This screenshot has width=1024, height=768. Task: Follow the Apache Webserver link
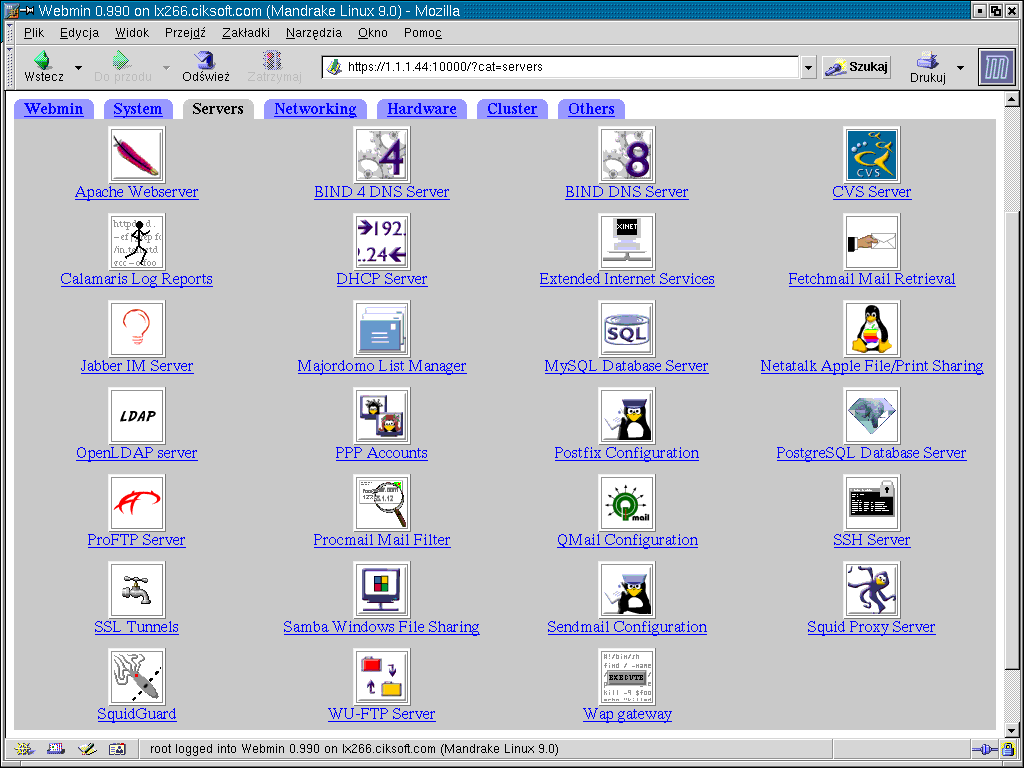point(136,192)
